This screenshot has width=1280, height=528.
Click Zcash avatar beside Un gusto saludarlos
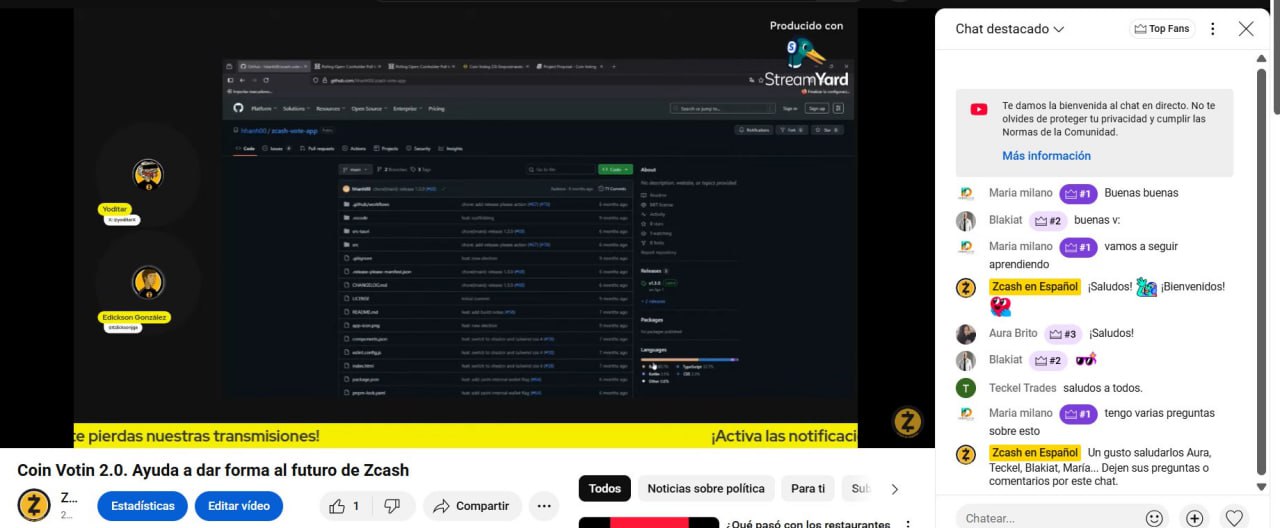[966, 454]
